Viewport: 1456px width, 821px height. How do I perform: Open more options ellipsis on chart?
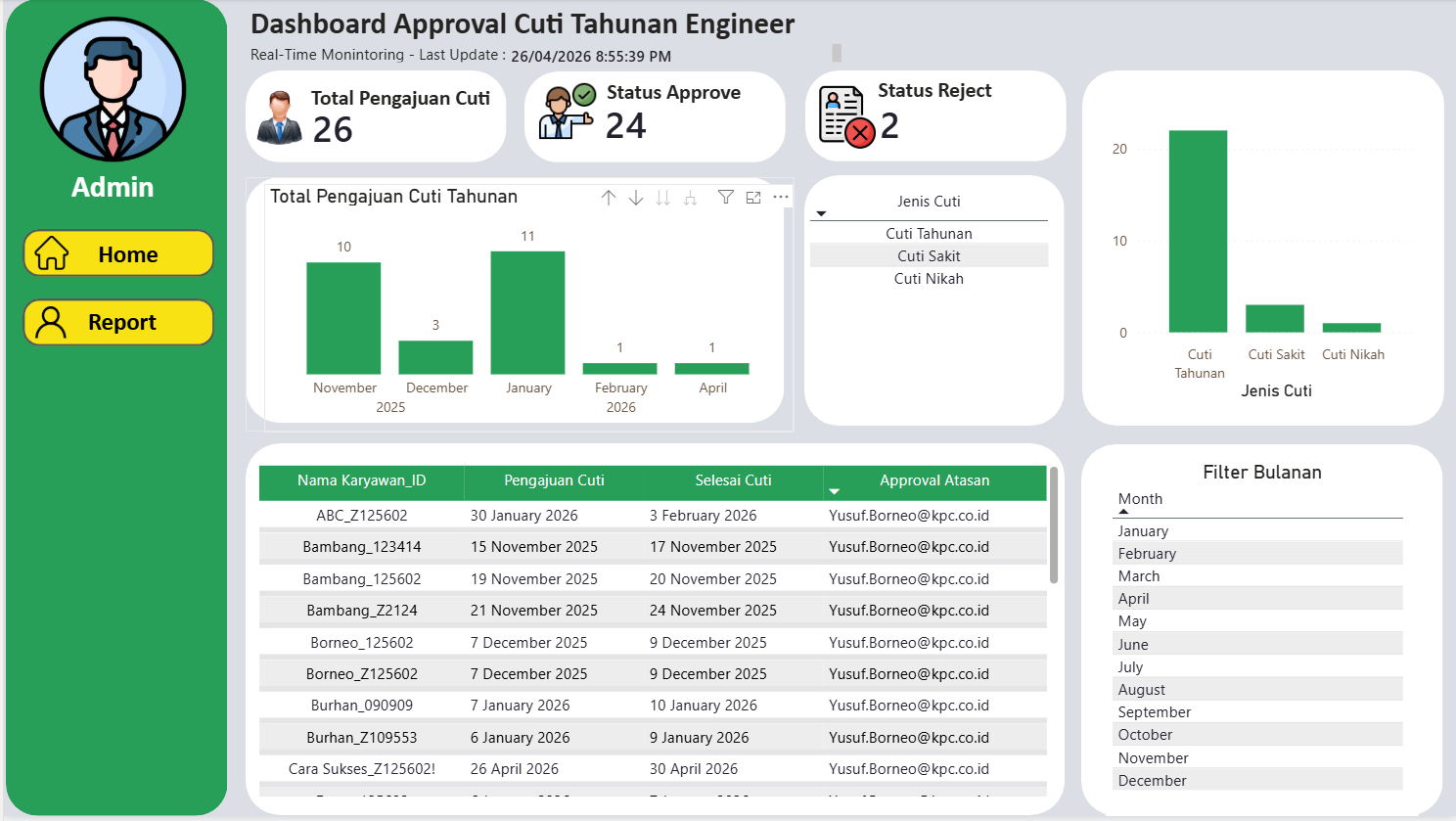(781, 198)
